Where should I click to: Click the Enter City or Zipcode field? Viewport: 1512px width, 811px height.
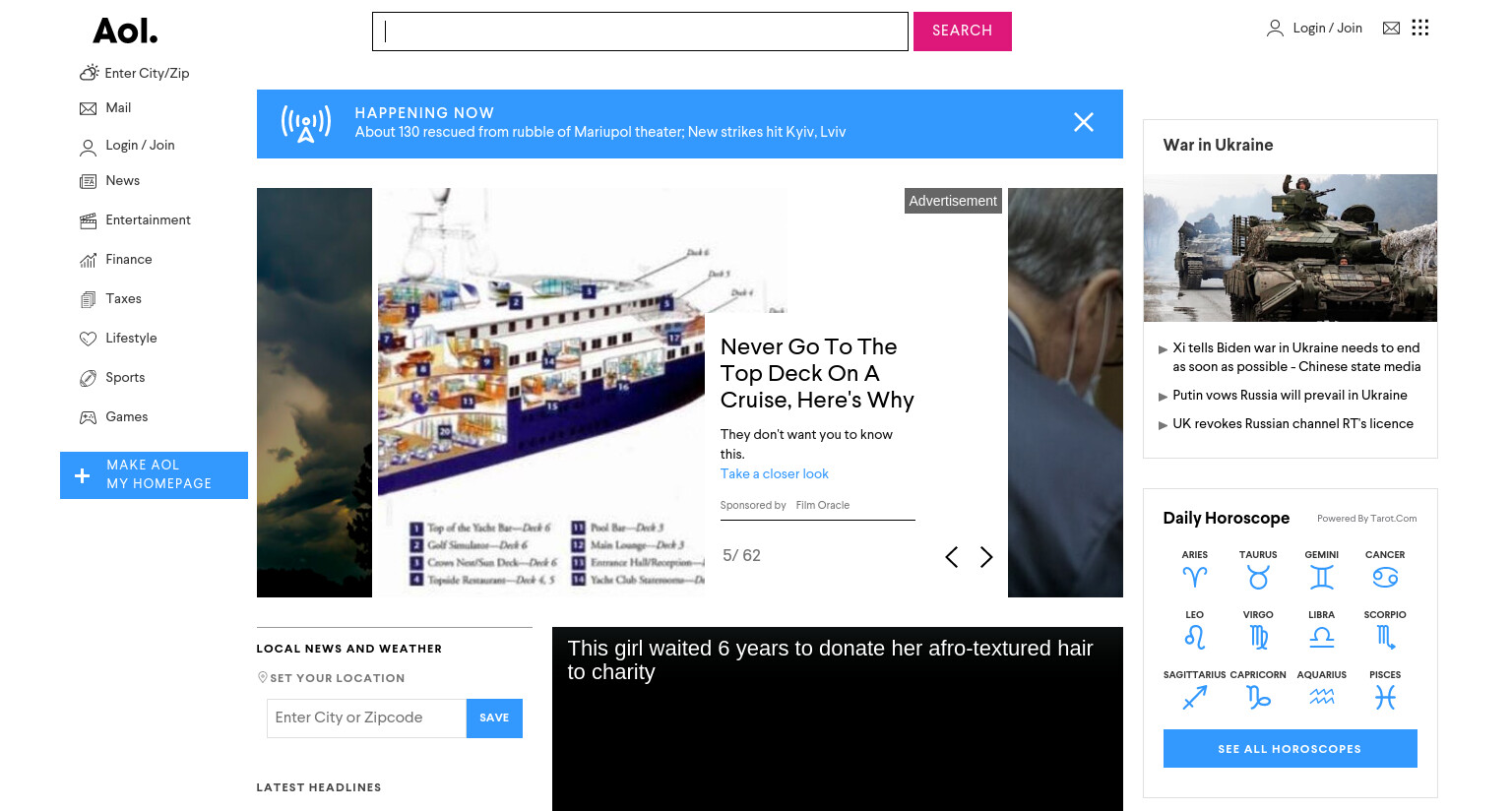click(x=366, y=718)
